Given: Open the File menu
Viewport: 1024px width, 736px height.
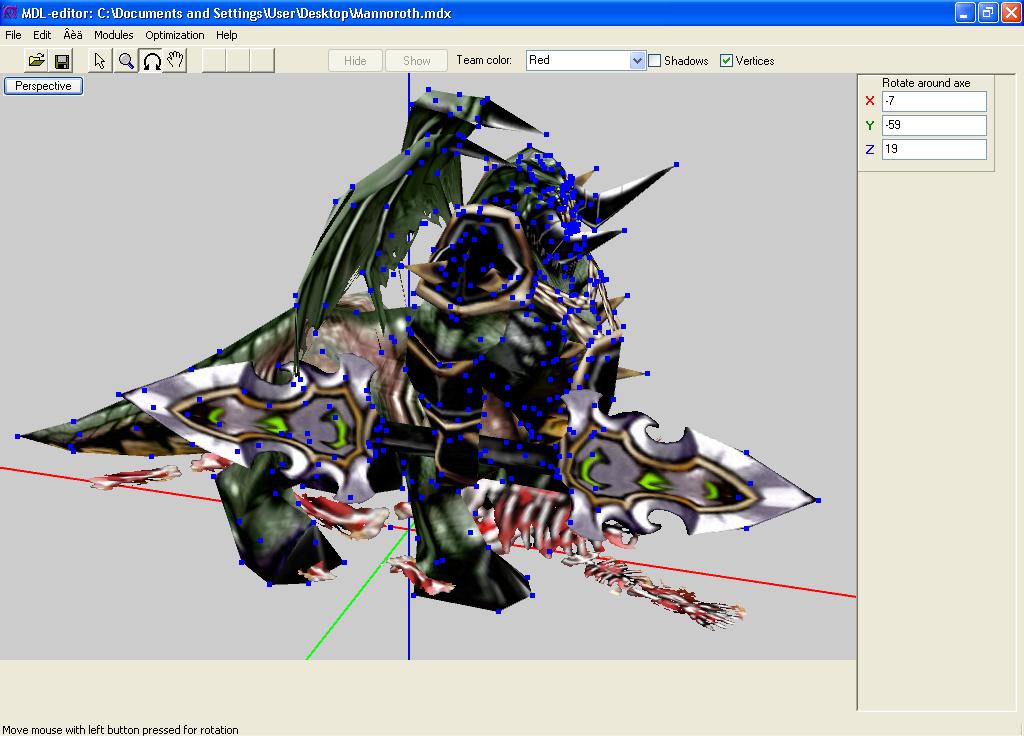Looking at the screenshot, I should coord(13,35).
